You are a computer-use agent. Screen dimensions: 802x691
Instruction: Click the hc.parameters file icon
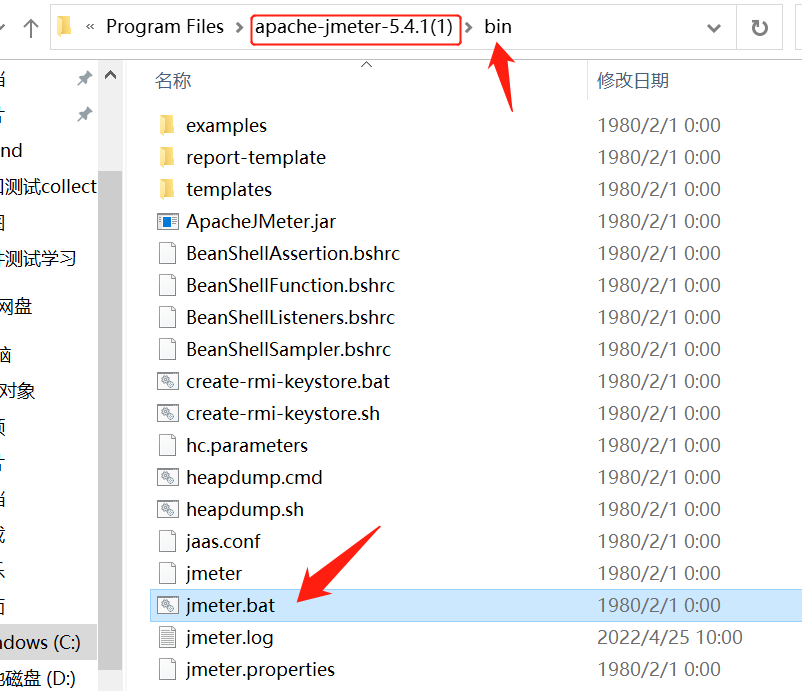(x=167, y=445)
